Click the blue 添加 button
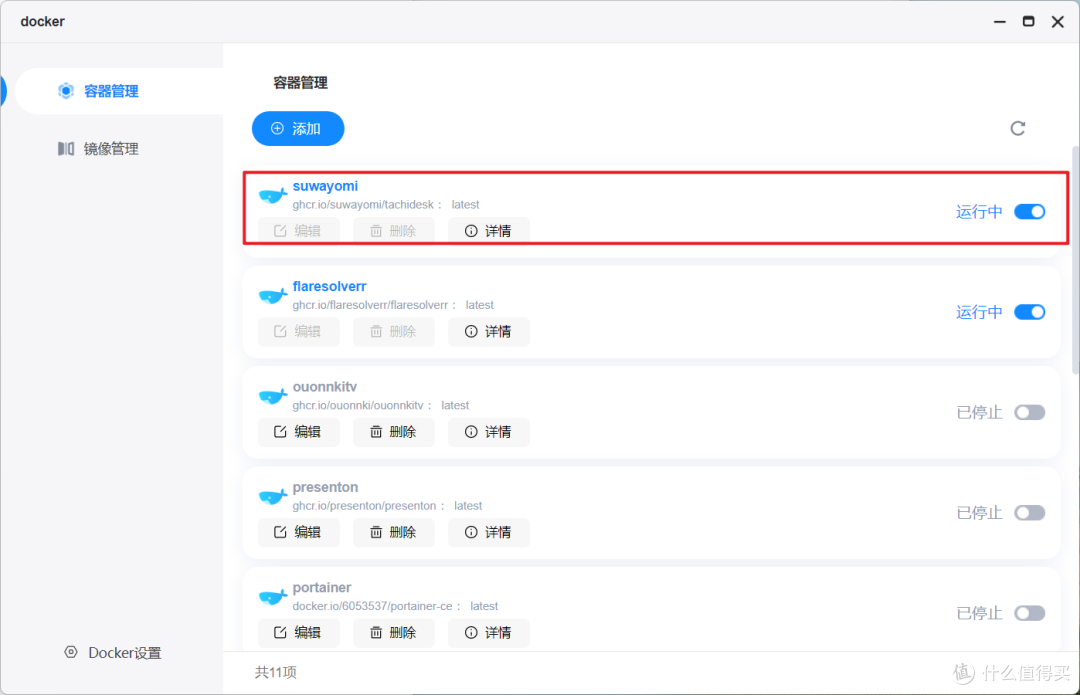1080x695 pixels. (298, 129)
